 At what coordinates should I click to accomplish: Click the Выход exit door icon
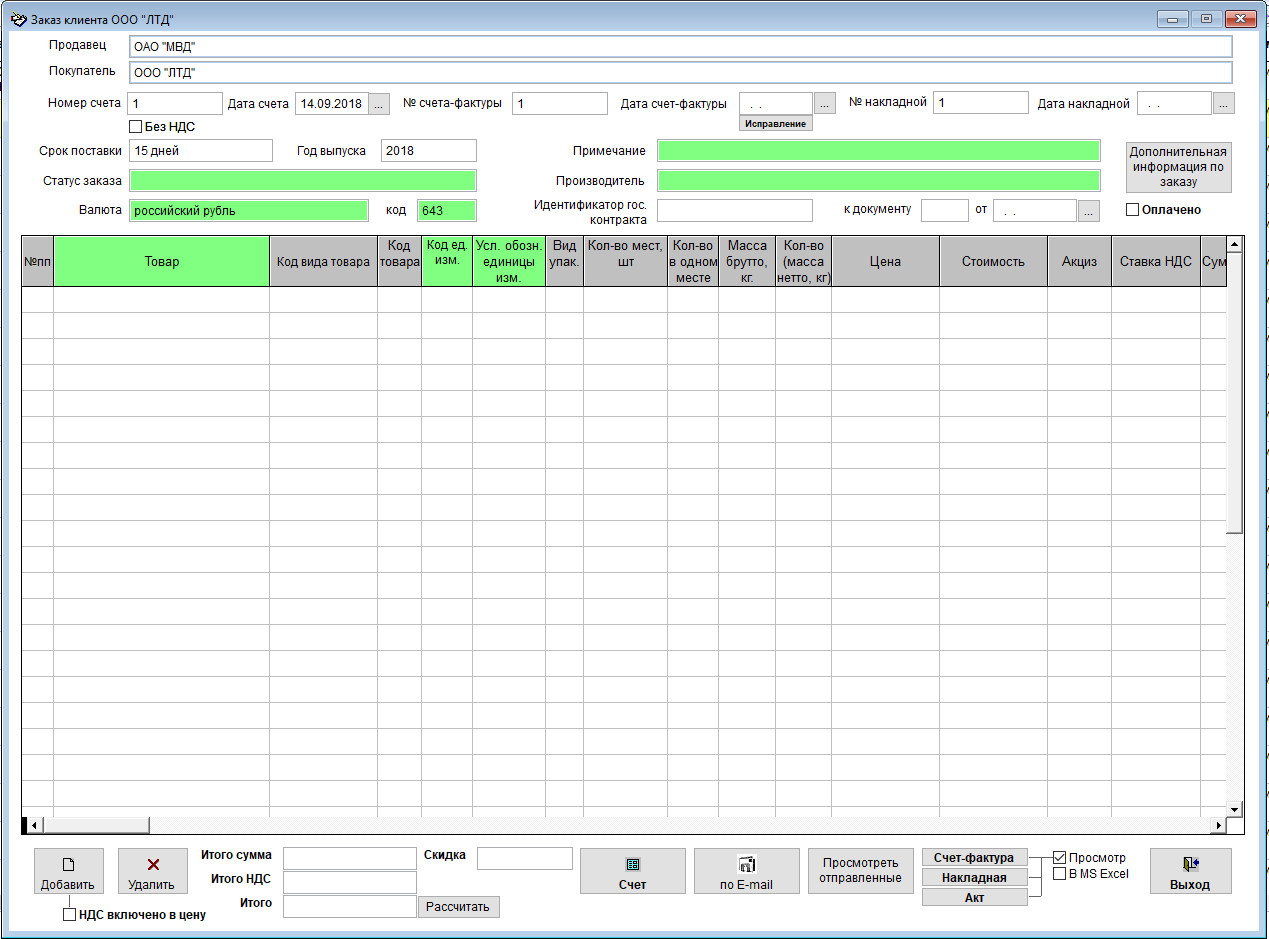[x=1190, y=865]
